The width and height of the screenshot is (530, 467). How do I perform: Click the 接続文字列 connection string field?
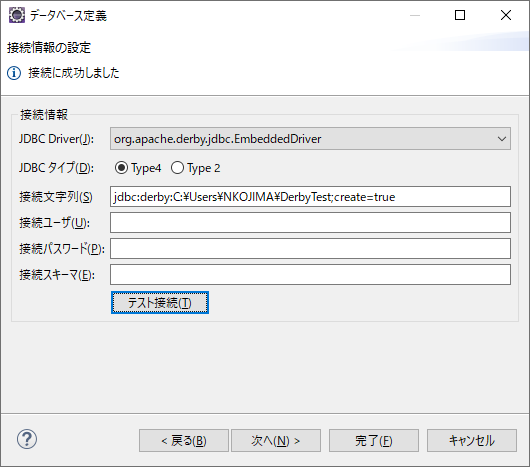tap(310, 197)
